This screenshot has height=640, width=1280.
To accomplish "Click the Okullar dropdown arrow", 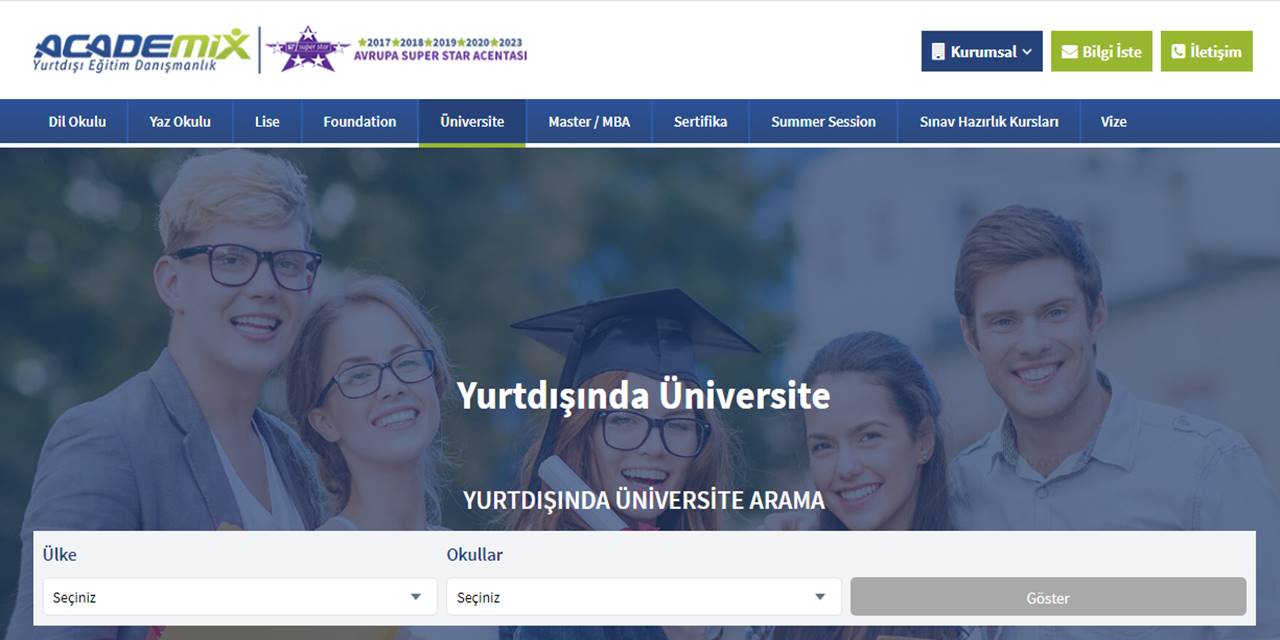I will tap(820, 597).
